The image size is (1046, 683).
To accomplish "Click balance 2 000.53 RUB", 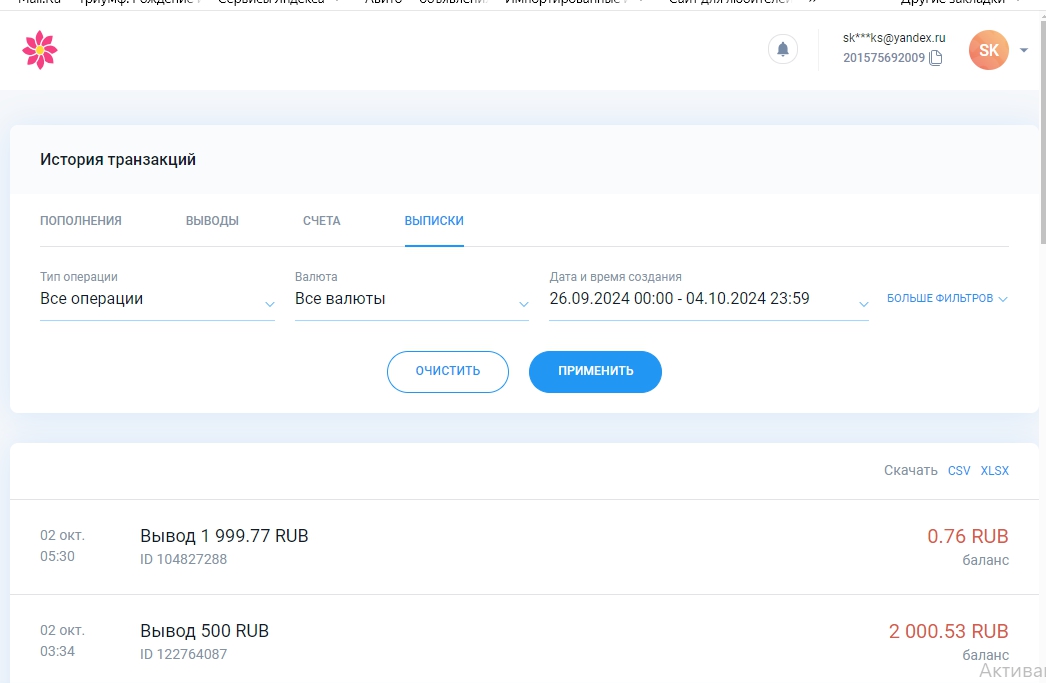I will click(949, 631).
